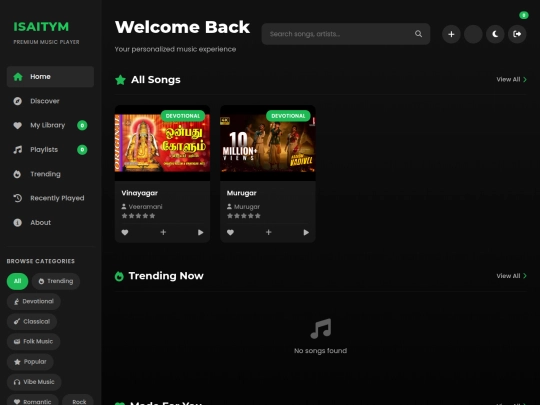Filter by Folk Music category chip
Screen dimensions: 540x405
[33, 341]
